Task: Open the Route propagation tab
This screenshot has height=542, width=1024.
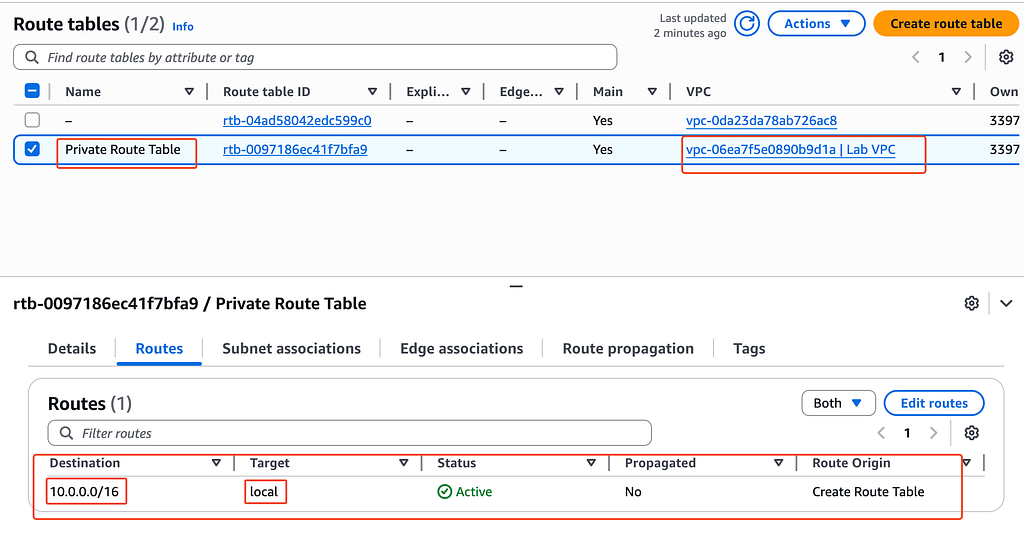Action: point(628,349)
